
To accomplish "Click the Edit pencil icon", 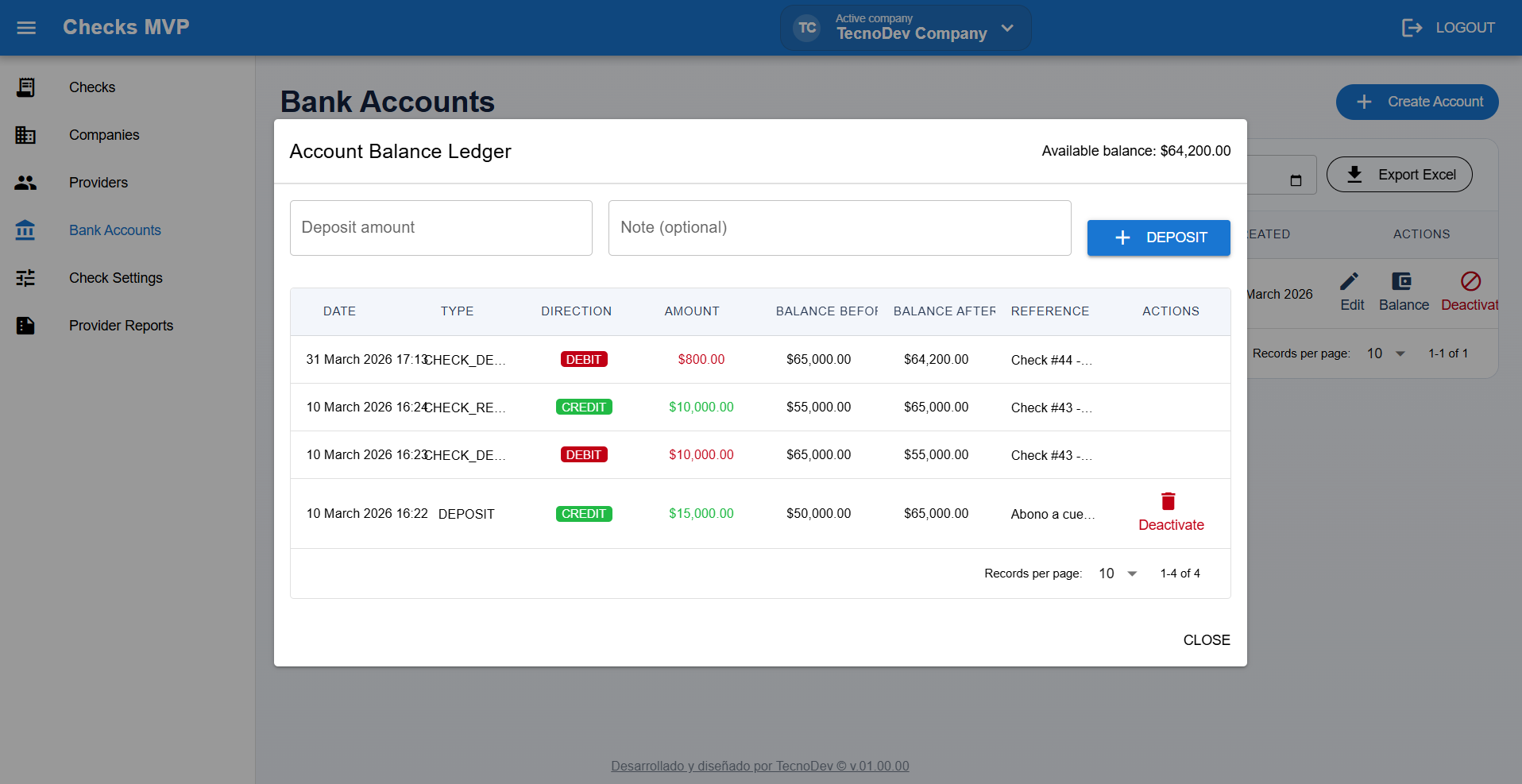I will (x=1350, y=282).
